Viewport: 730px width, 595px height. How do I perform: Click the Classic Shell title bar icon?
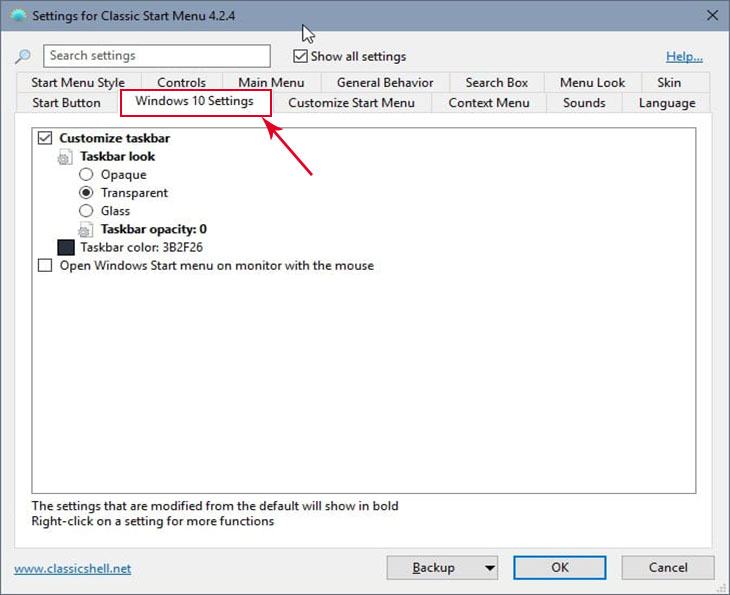(18, 15)
